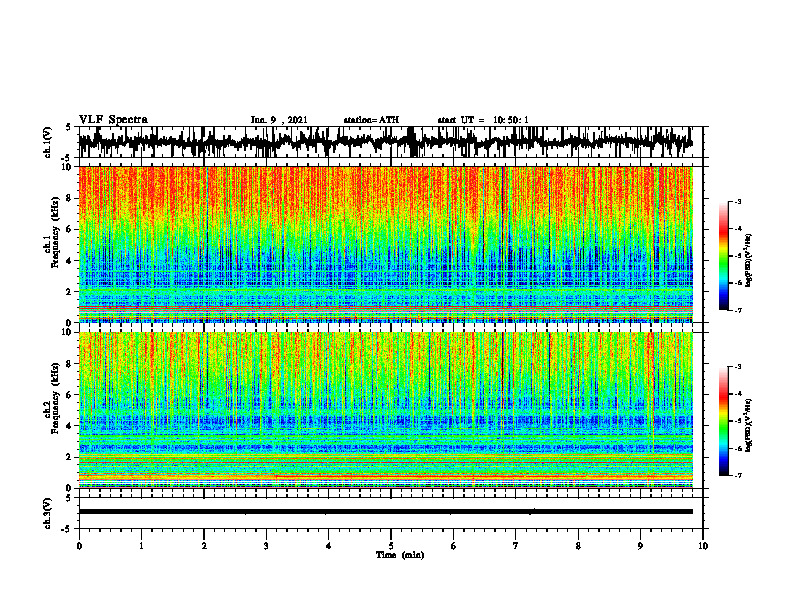Screen dimensions: 792x612
Task: Click the "station=ATH" header label
Action: click(371, 120)
